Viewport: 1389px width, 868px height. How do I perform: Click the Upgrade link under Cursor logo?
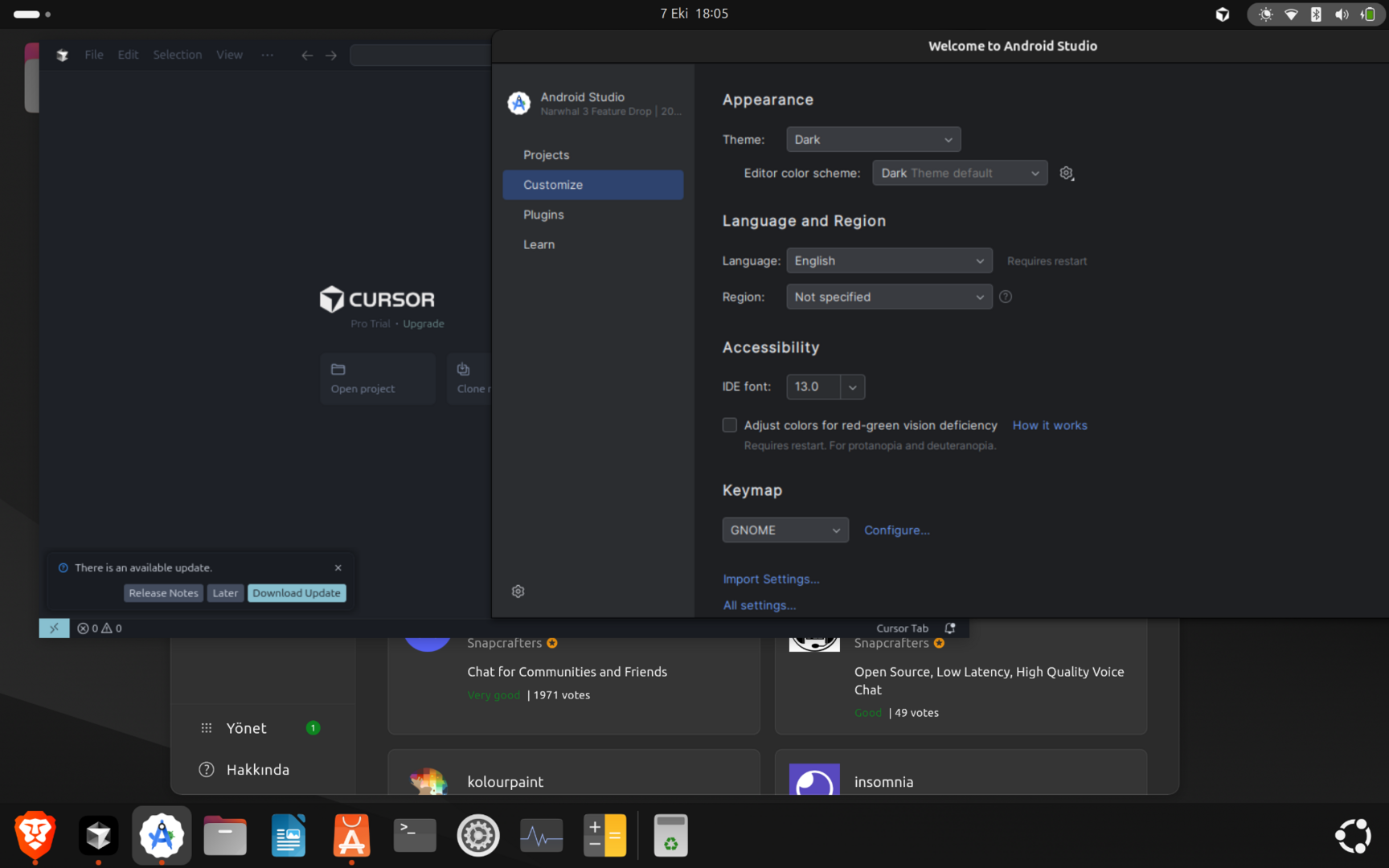pyautogui.click(x=424, y=324)
